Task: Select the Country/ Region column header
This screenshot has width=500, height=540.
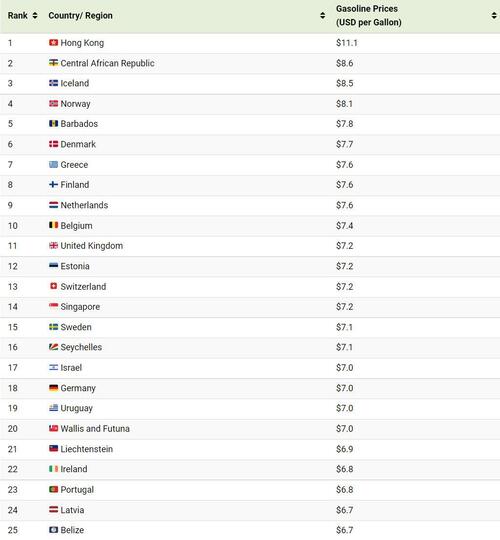Action: [80, 15]
